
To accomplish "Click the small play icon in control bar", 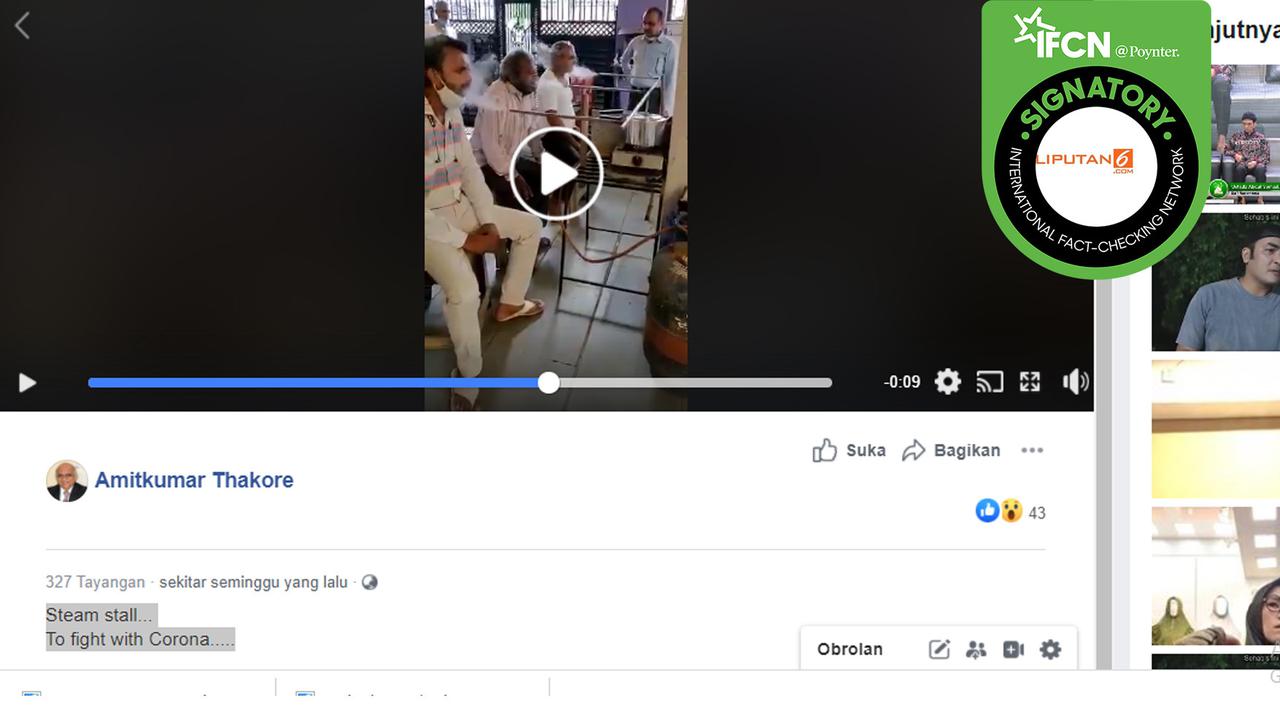I will point(27,382).
